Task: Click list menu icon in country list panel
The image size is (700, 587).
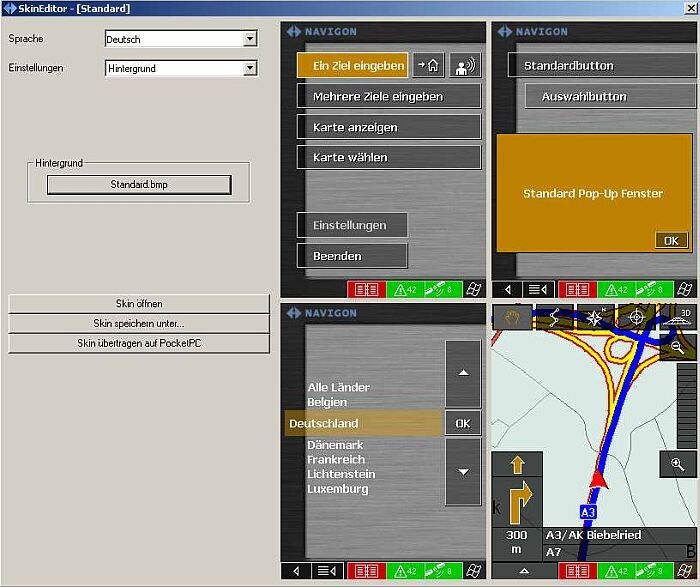Action: point(327,571)
